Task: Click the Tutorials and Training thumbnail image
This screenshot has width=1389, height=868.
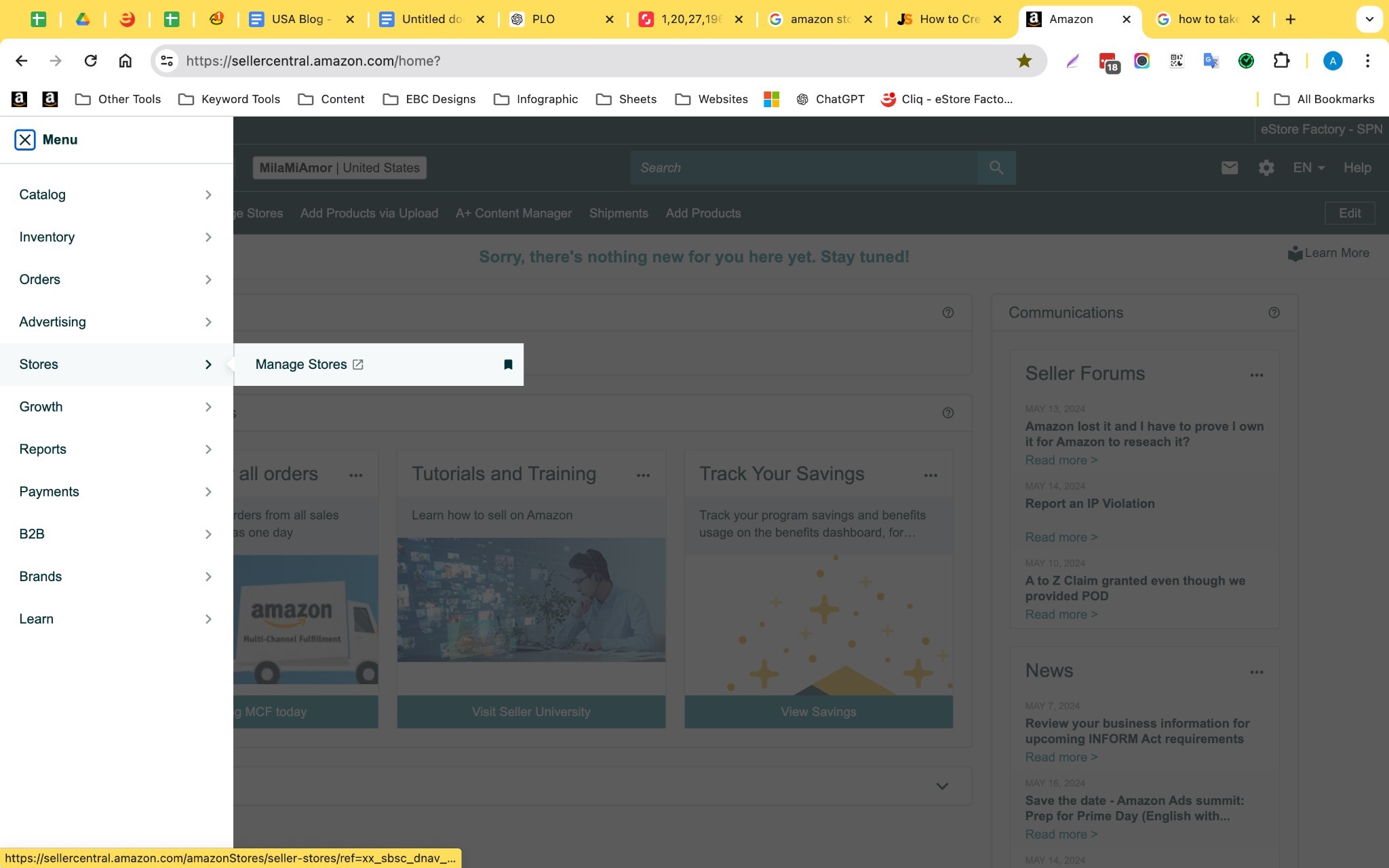Action: click(531, 599)
